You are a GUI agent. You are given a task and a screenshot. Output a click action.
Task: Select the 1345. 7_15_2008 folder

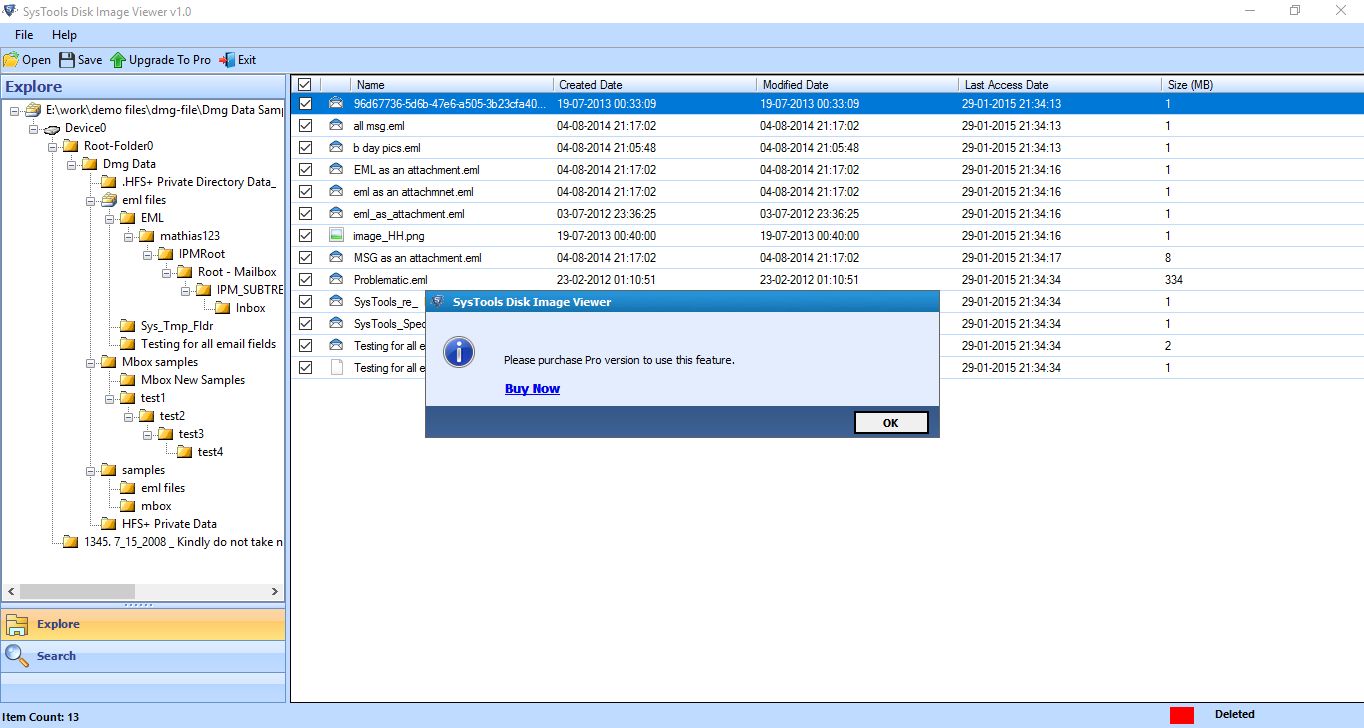point(183,542)
